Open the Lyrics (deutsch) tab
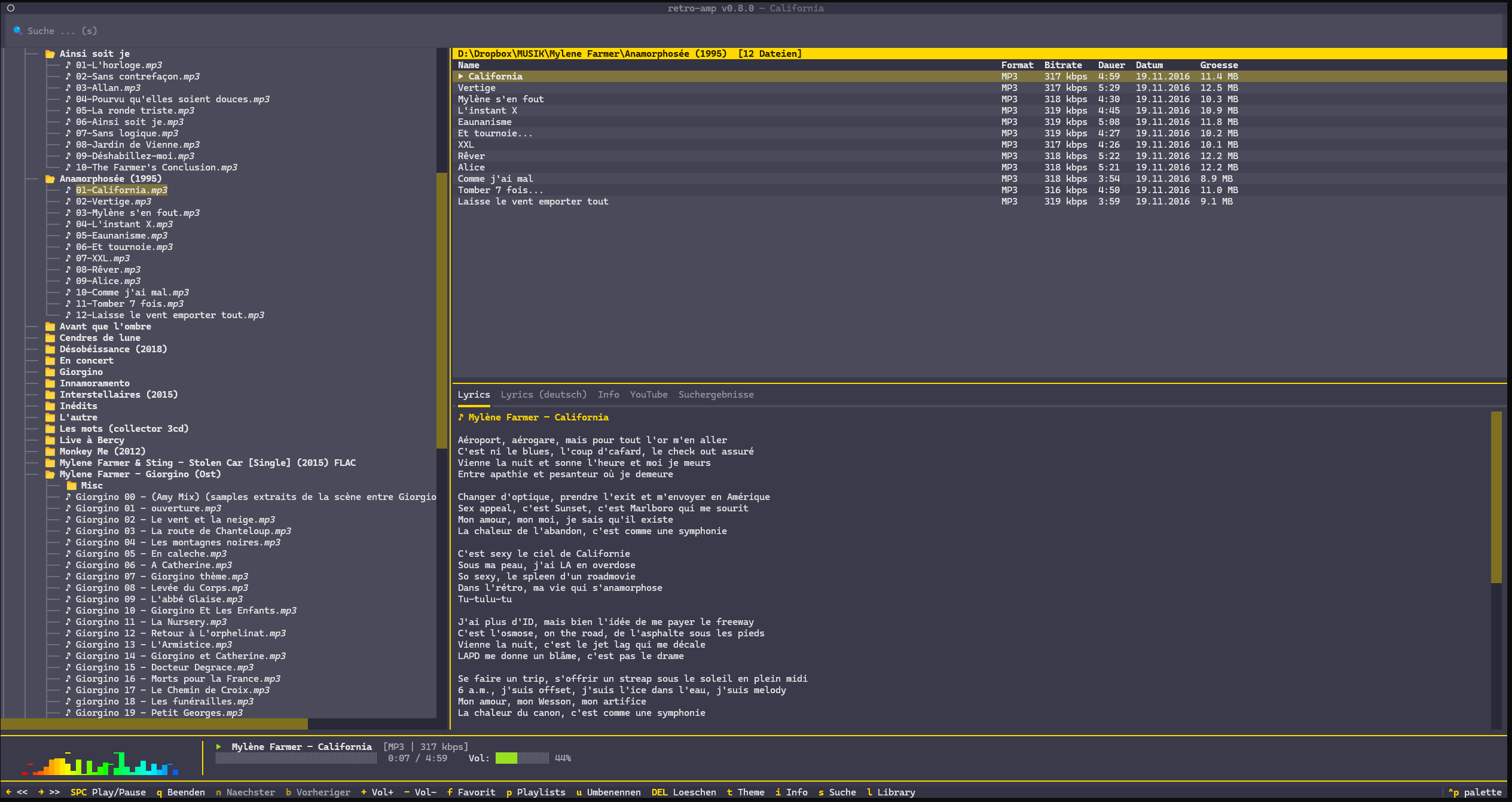 (x=543, y=394)
